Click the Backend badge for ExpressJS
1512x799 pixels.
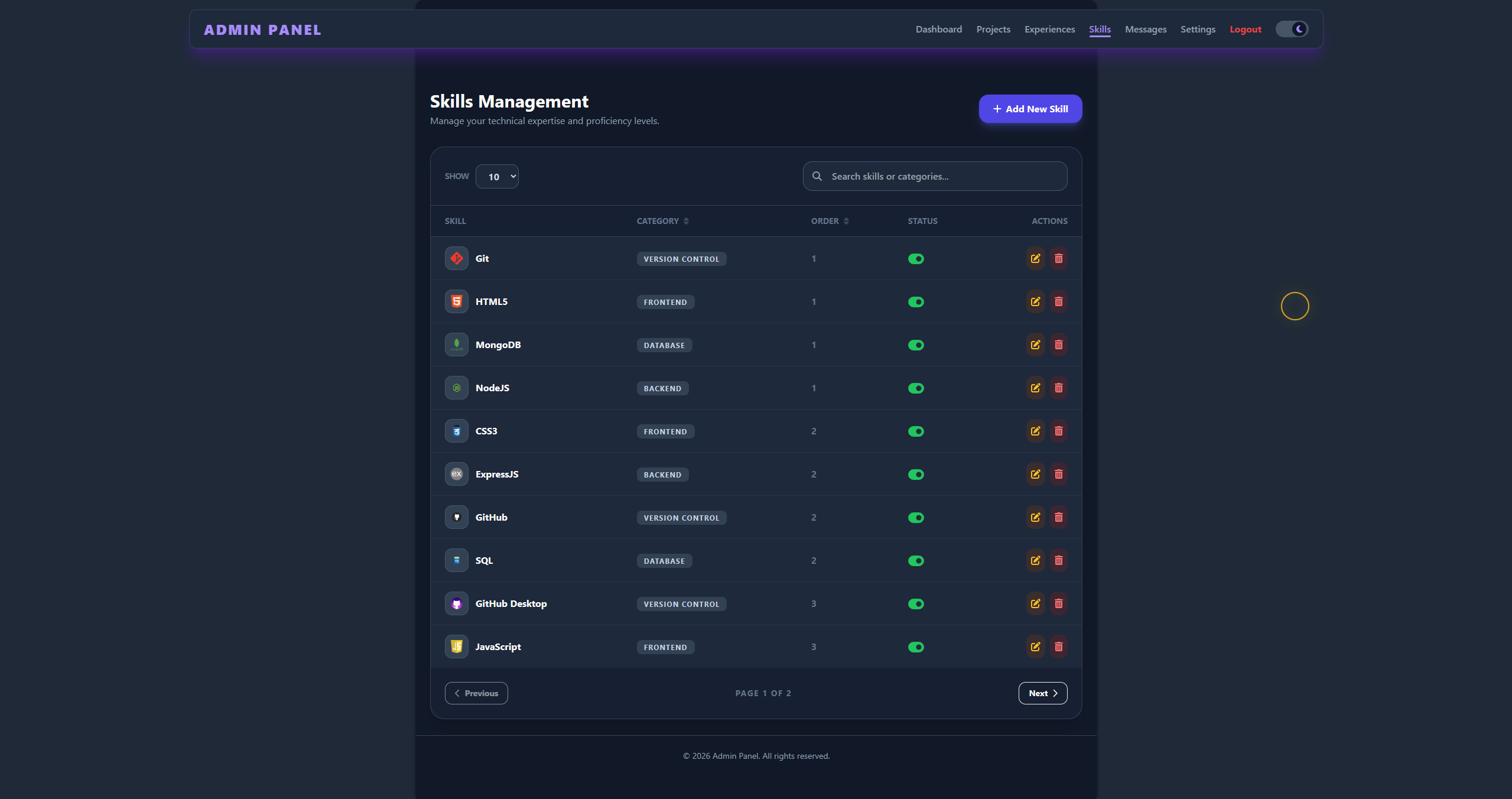662,475
